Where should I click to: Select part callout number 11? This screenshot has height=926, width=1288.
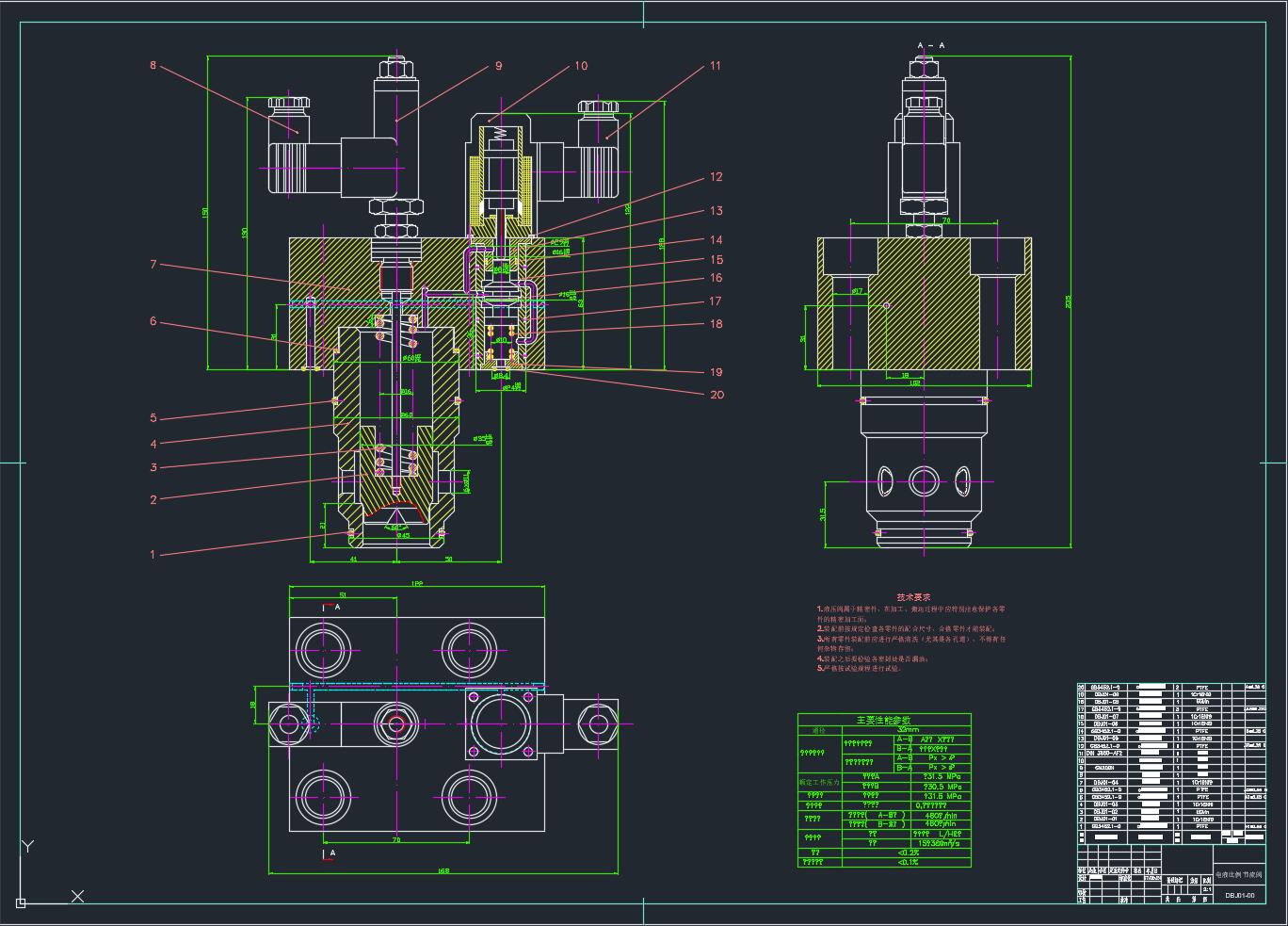[x=716, y=66]
